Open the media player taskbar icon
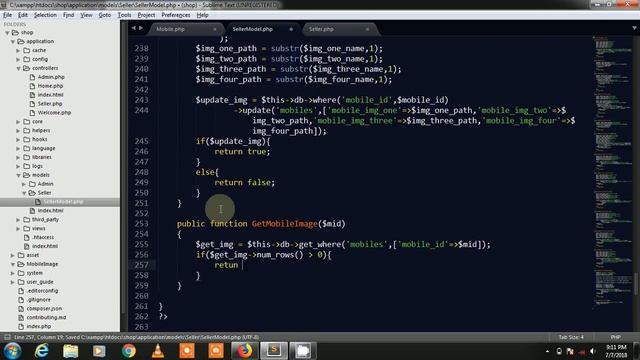 99,351
